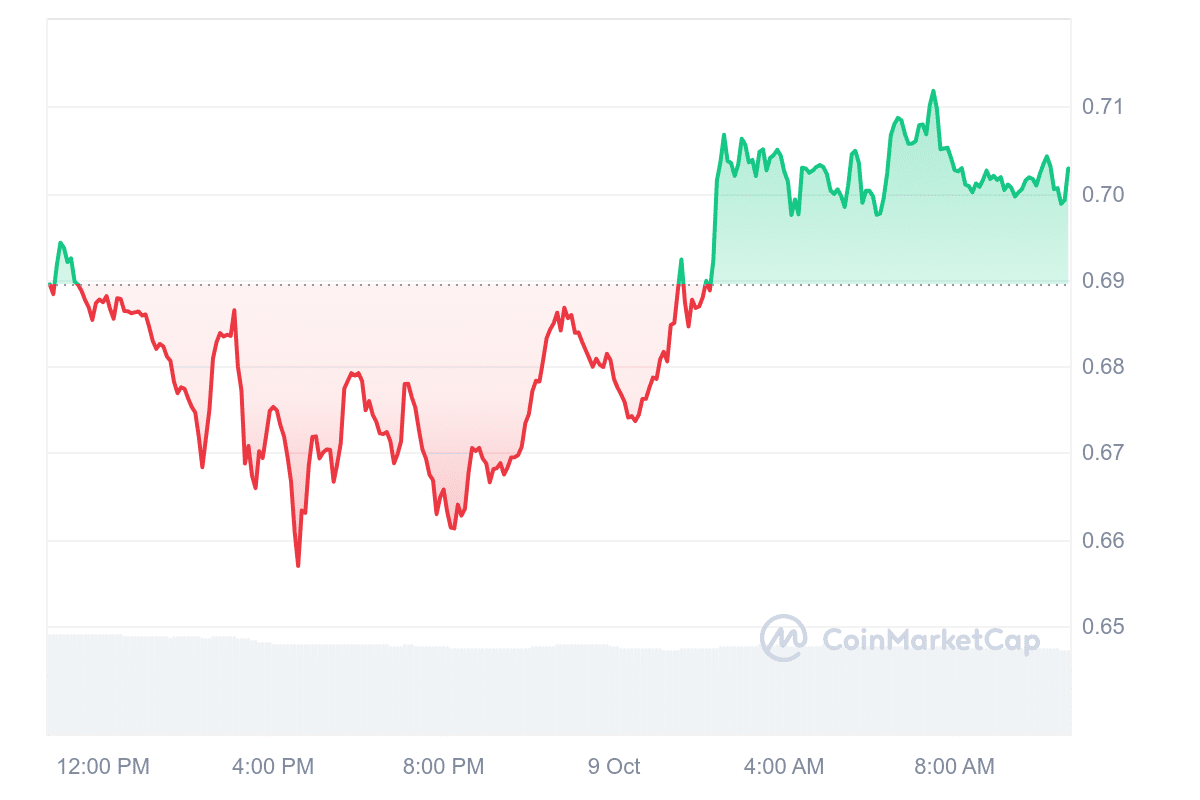Click the 0.70 price axis label
Image resolution: width=1200 pixels, height=800 pixels.
pos(1101,194)
